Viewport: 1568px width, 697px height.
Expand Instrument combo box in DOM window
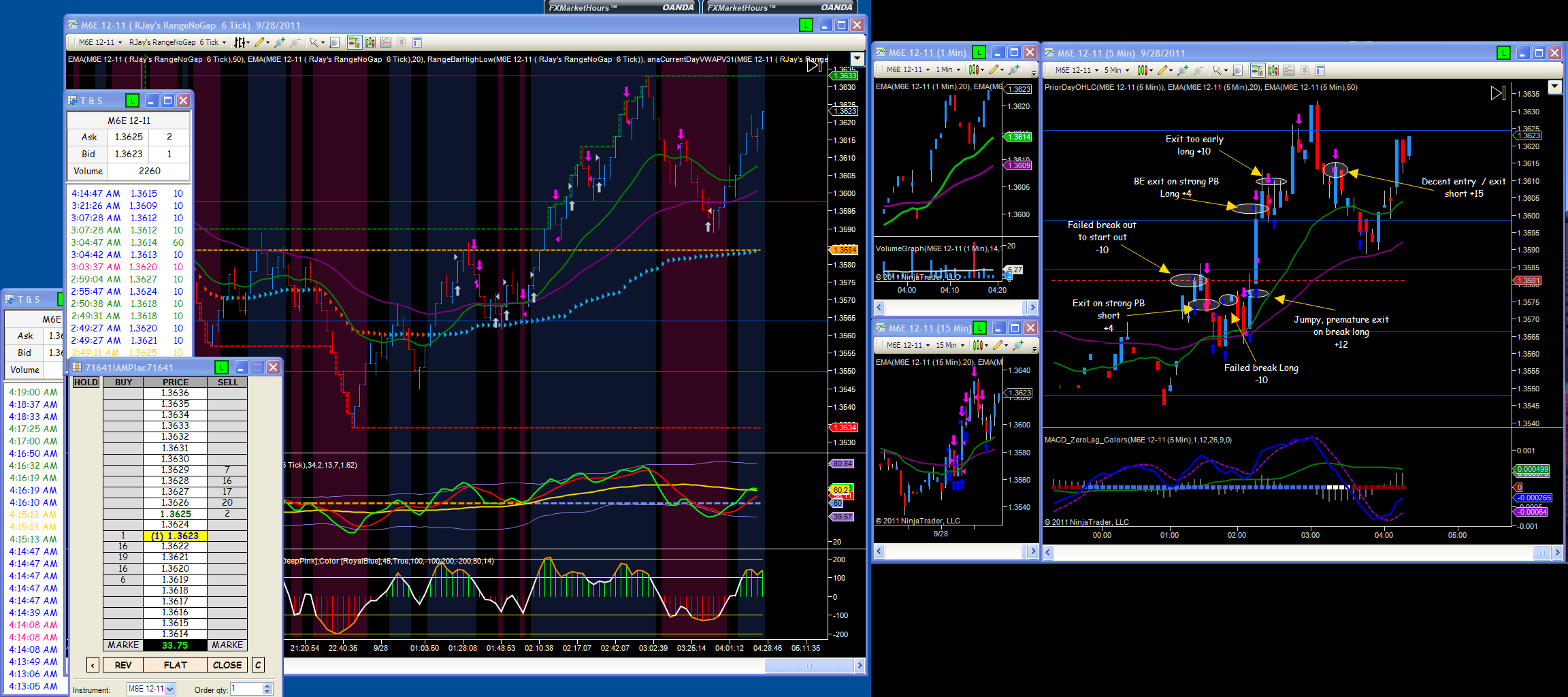[170, 689]
